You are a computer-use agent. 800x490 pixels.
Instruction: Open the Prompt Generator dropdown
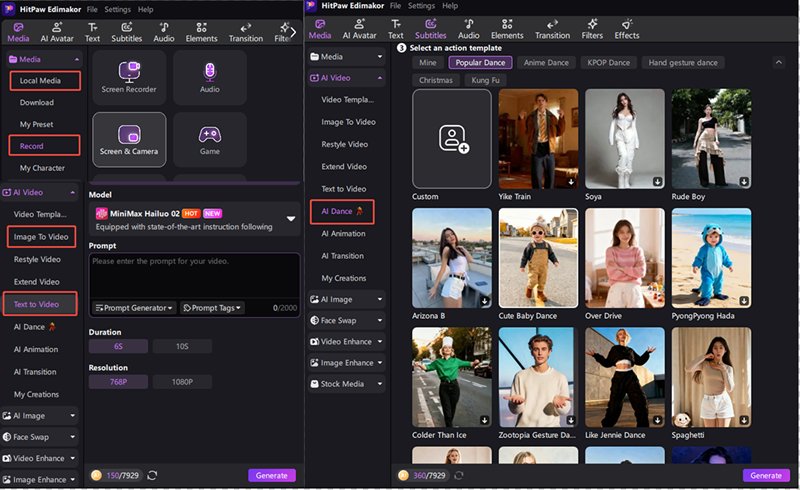(135, 308)
